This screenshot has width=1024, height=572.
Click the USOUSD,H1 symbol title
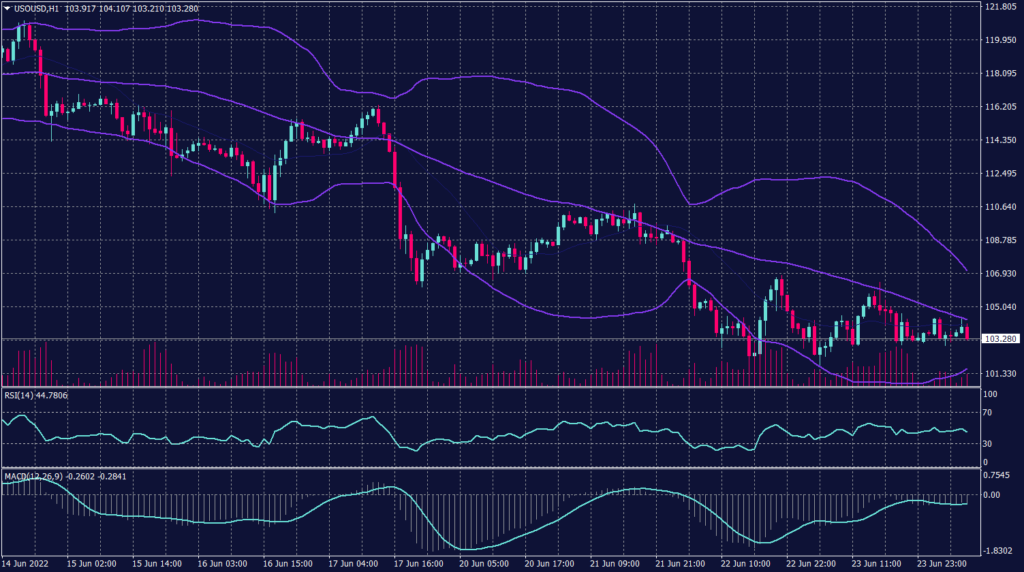coord(36,9)
